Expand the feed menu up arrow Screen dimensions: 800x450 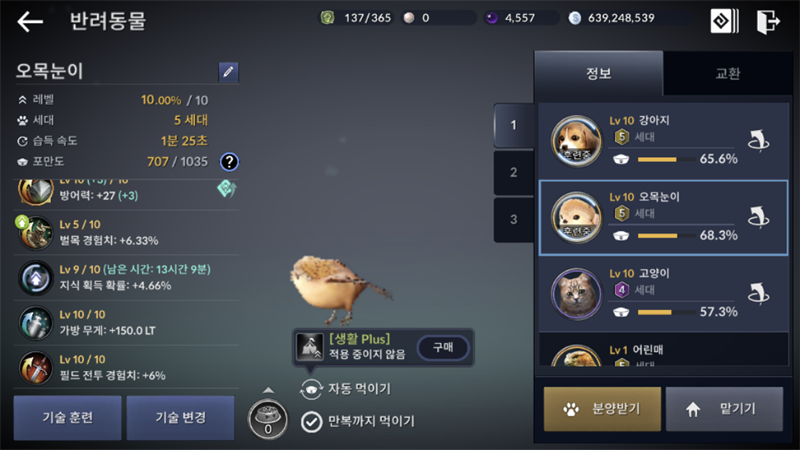click(268, 390)
